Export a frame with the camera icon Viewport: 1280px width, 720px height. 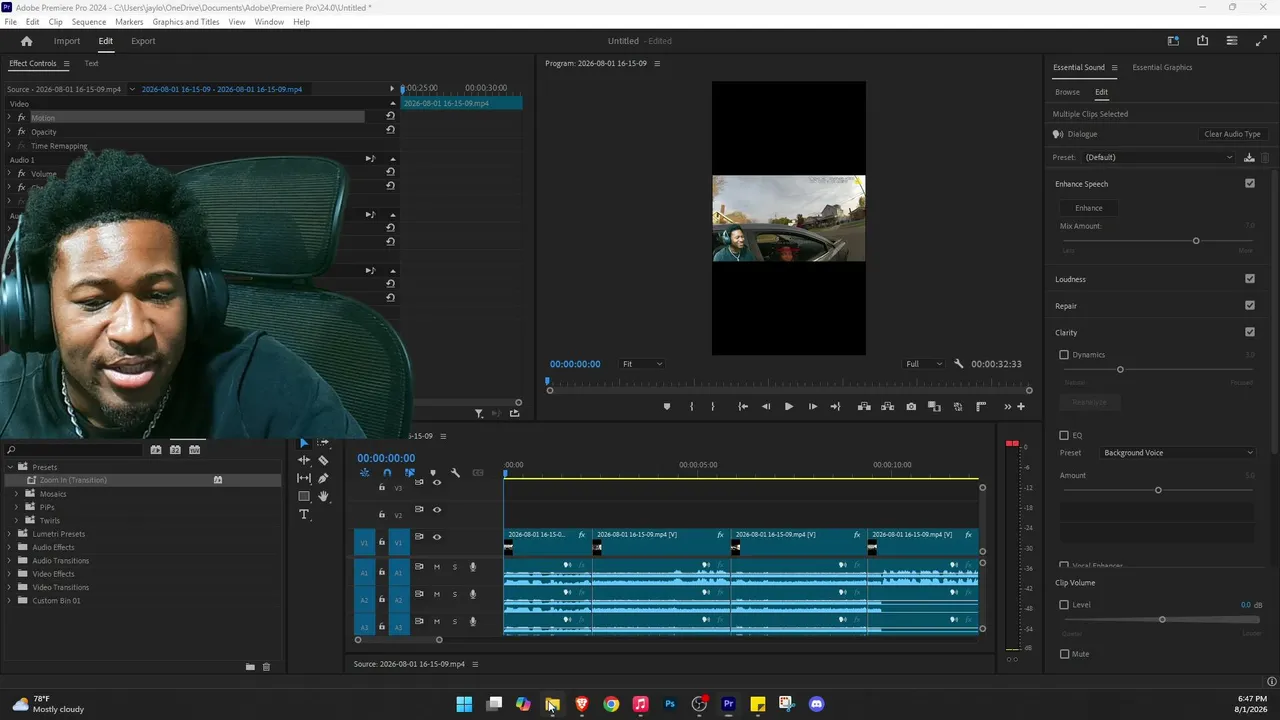point(911,407)
